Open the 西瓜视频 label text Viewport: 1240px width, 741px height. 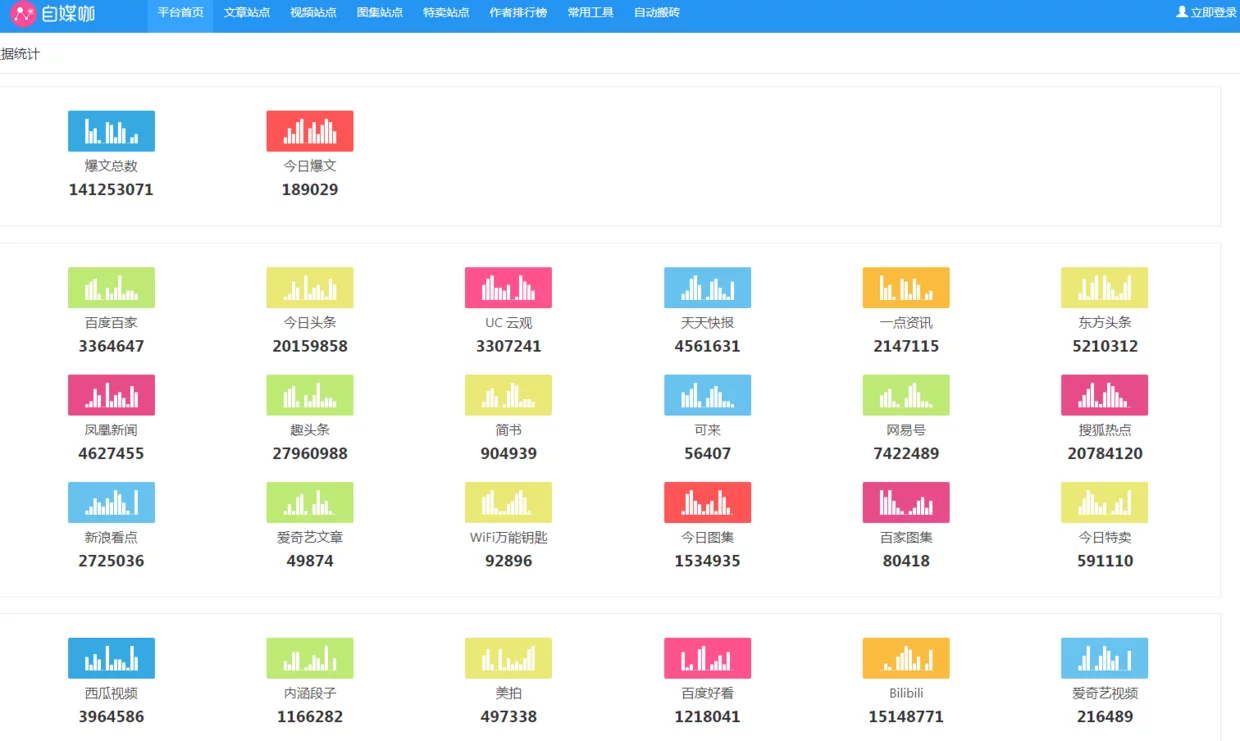(x=111, y=693)
